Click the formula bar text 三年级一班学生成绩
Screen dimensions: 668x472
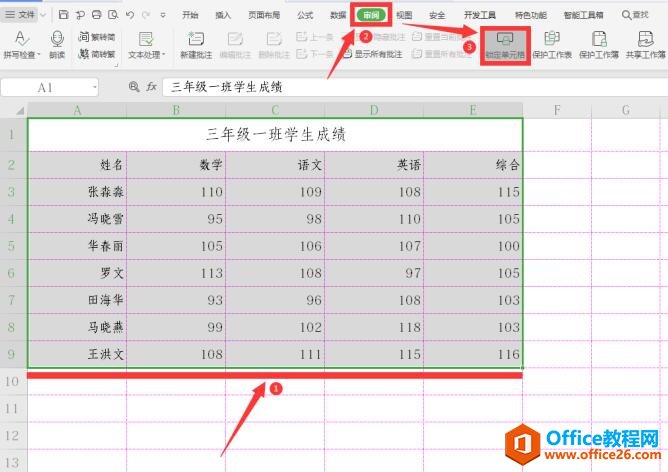[x=226, y=87]
